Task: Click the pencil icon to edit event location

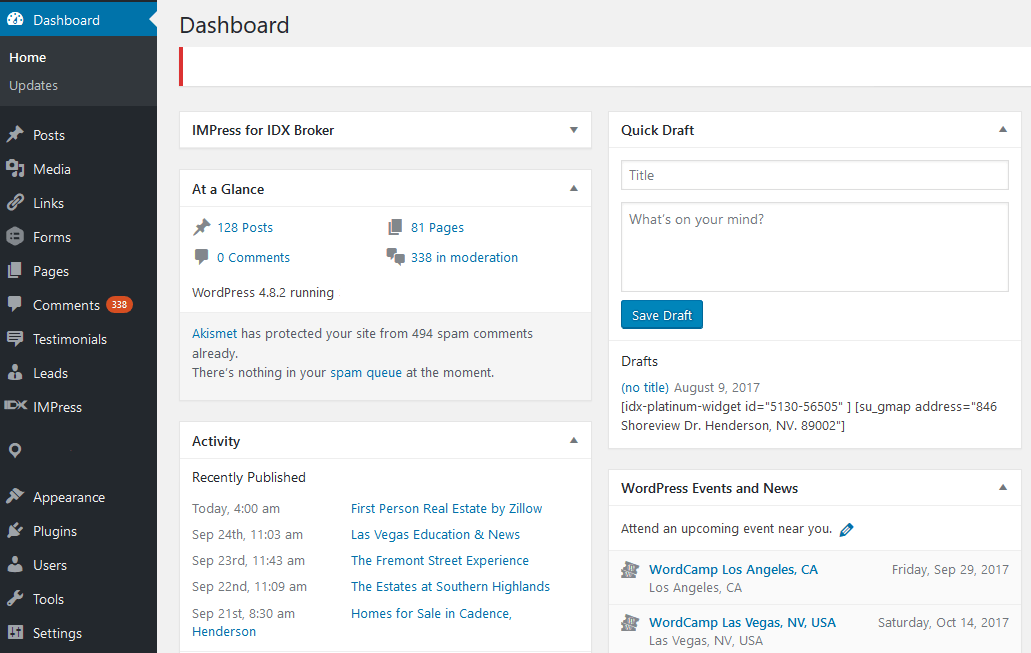Action: tap(846, 530)
